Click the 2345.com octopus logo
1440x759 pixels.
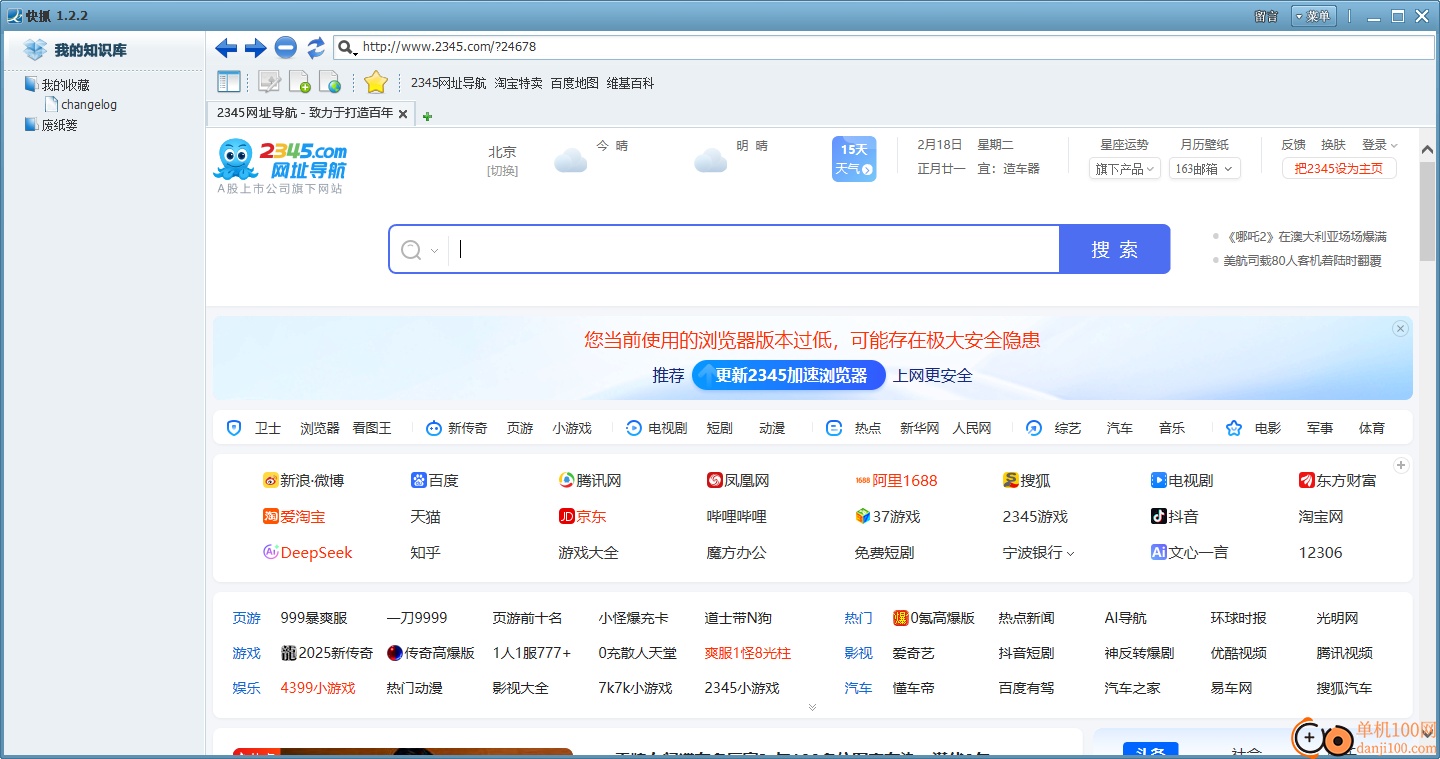(x=281, y=159)
